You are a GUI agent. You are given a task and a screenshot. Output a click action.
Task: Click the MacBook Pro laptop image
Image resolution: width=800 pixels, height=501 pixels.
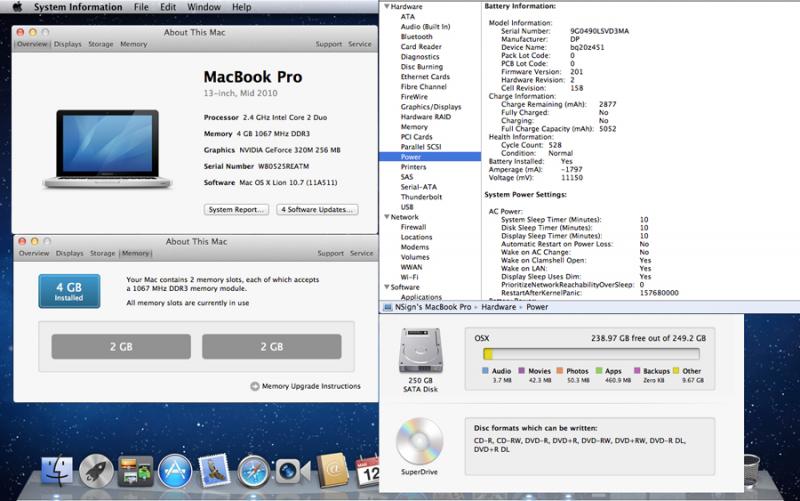(x=107, y=149)
